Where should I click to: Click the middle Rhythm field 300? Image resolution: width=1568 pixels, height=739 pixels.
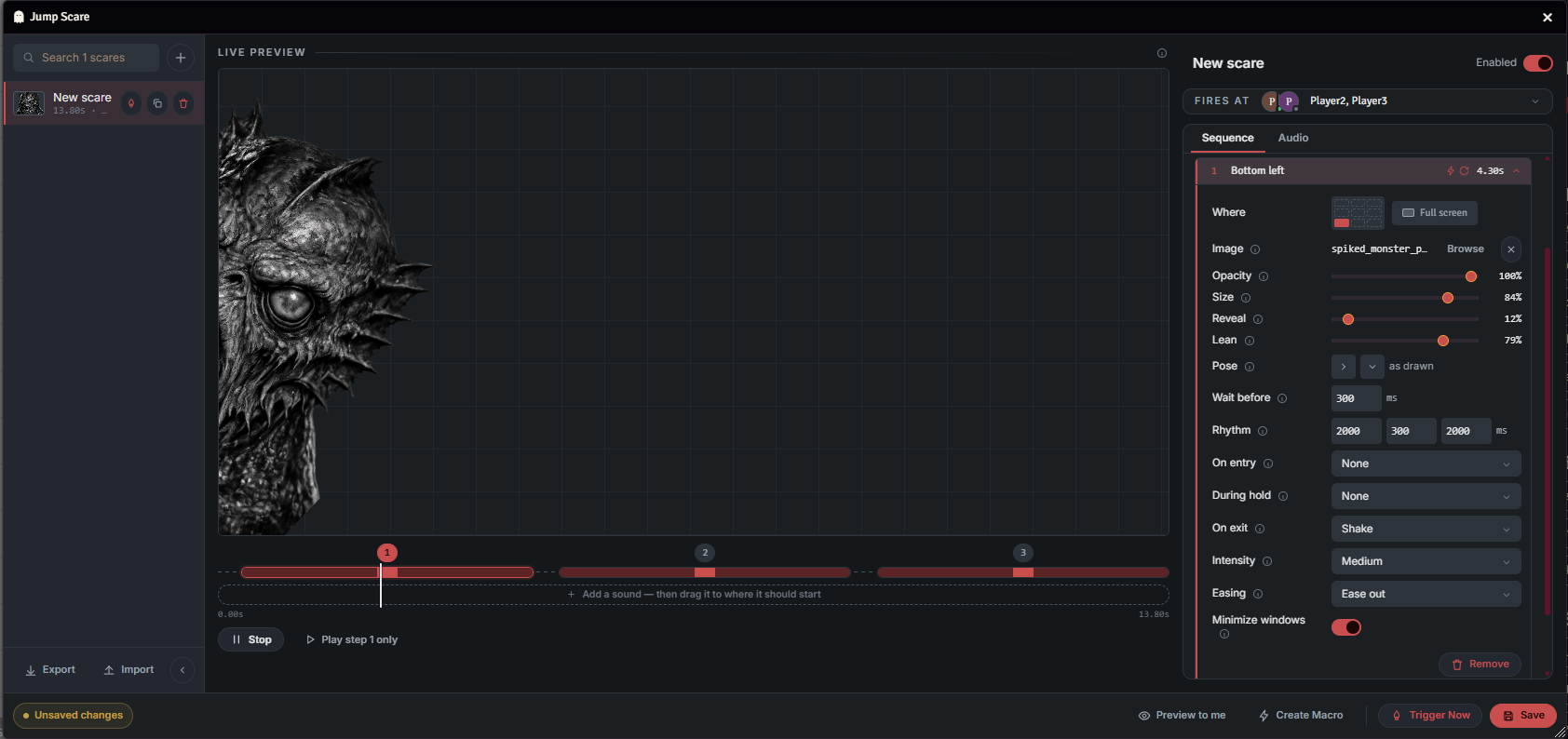(x=1412, y=431)
